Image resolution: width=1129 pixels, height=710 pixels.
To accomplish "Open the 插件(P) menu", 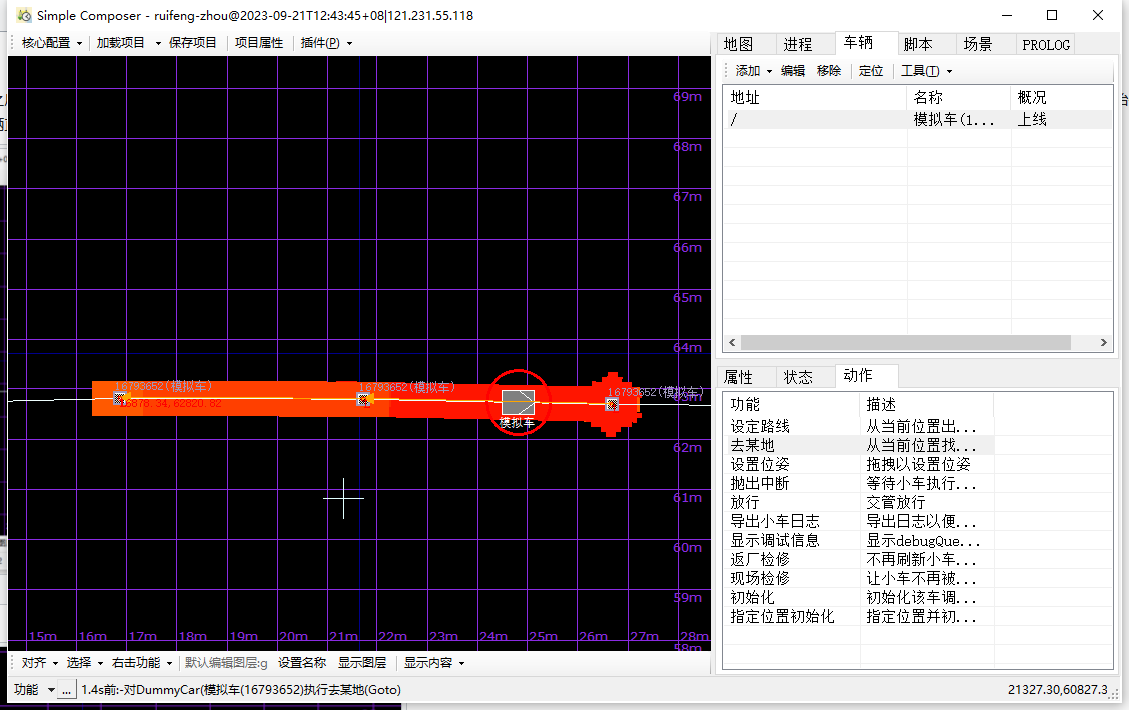I will tap(326, 43).
